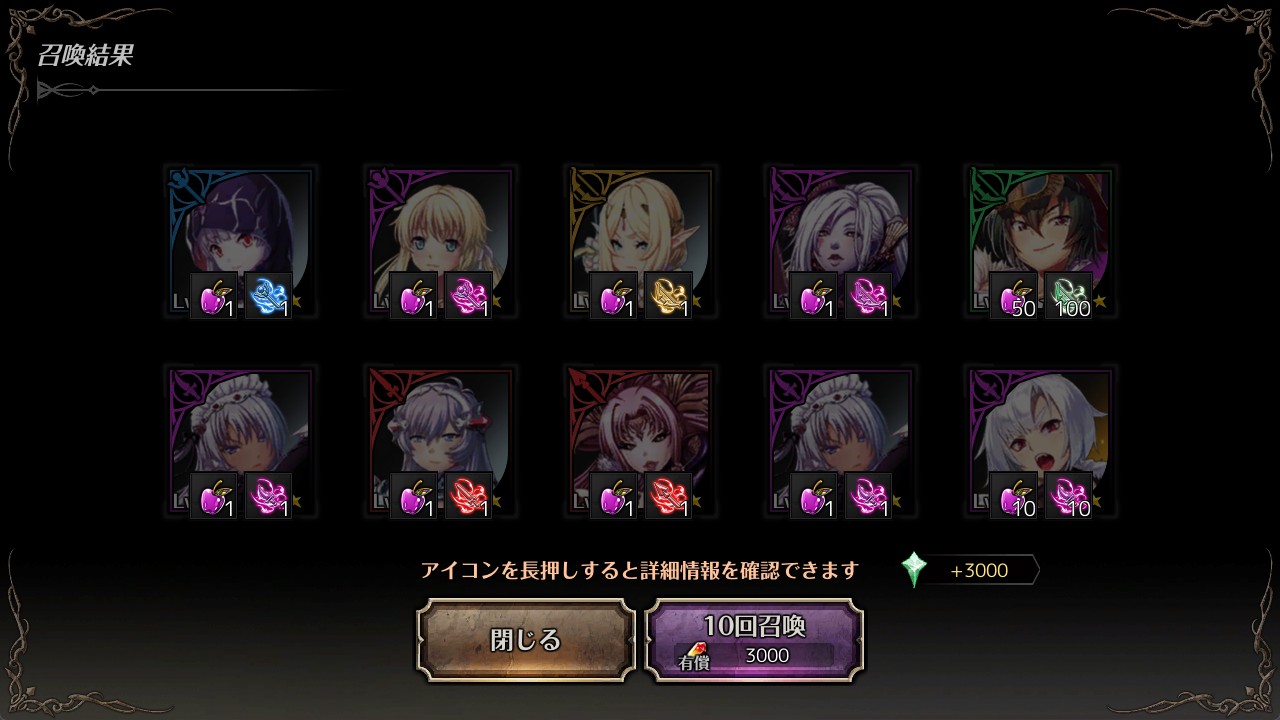Tap the purple apple icon labeled 10
Viewport: 1280px width, 720px height.
pos(1014,496)
